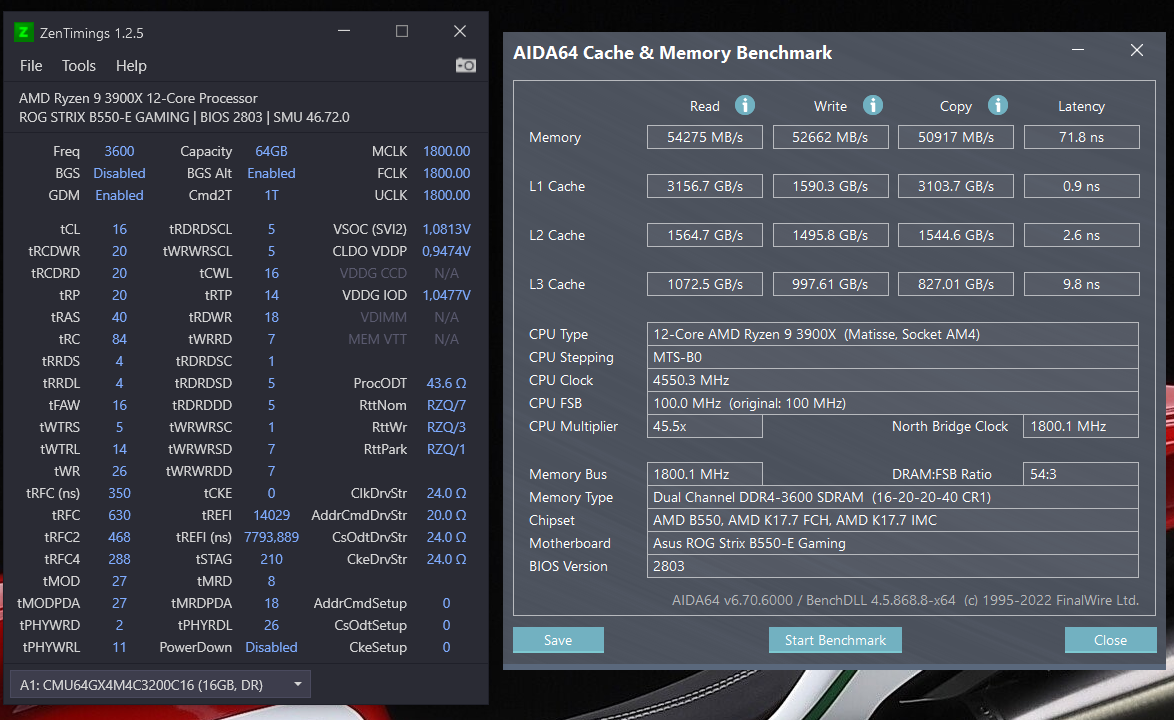Open the File menu in ZenTimings
Image resolution: width=1174 pixels, height=720 pixels.
click(31, 66)
